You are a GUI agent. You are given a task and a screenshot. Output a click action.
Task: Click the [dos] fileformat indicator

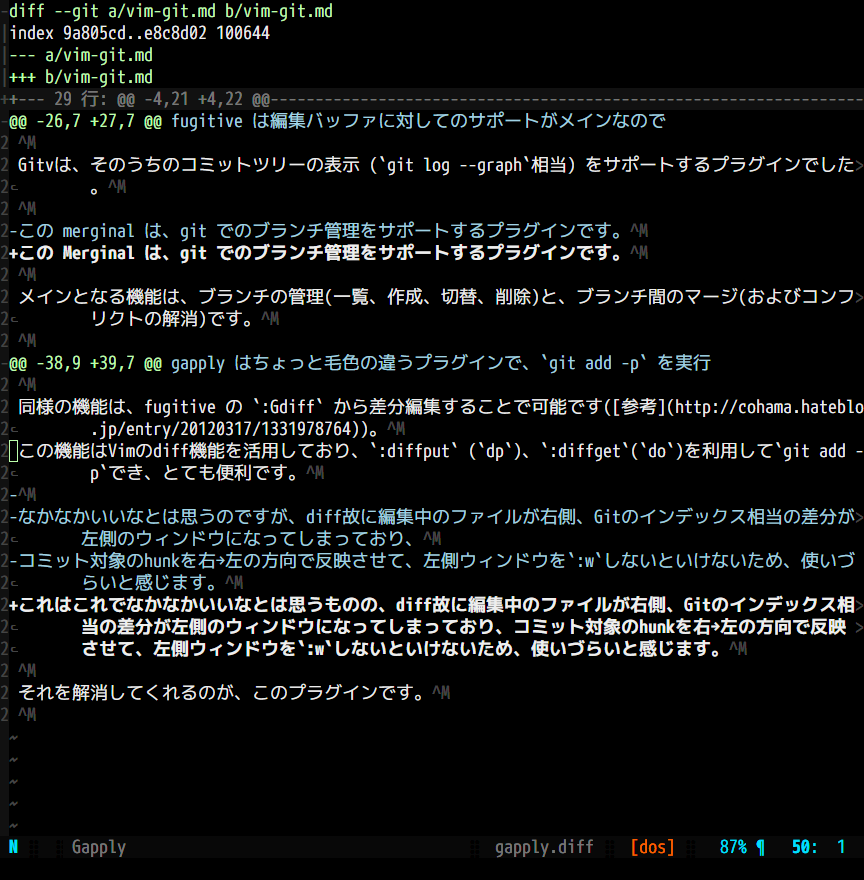(651, 847)
